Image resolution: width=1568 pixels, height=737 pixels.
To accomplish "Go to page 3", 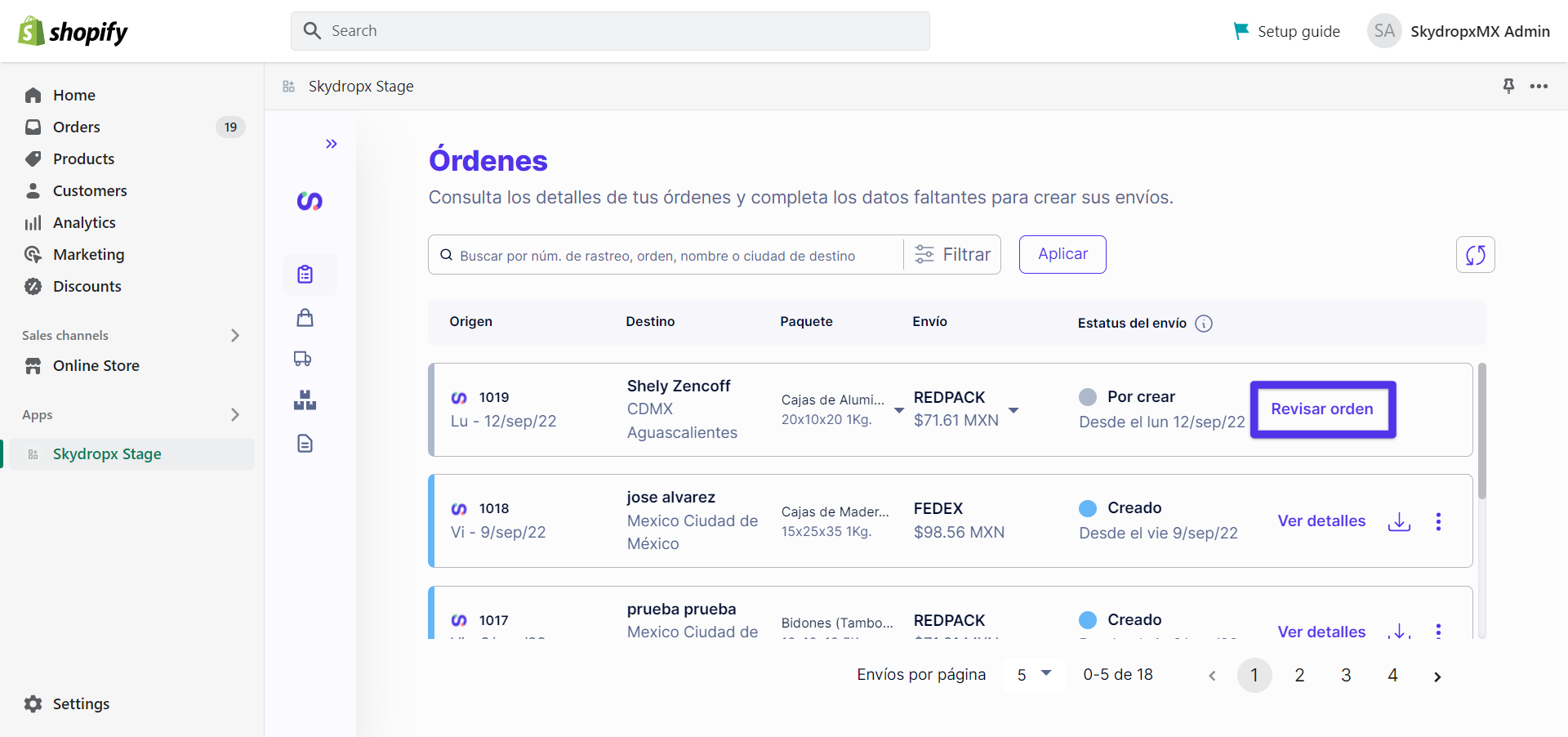I will [1346, 676].
